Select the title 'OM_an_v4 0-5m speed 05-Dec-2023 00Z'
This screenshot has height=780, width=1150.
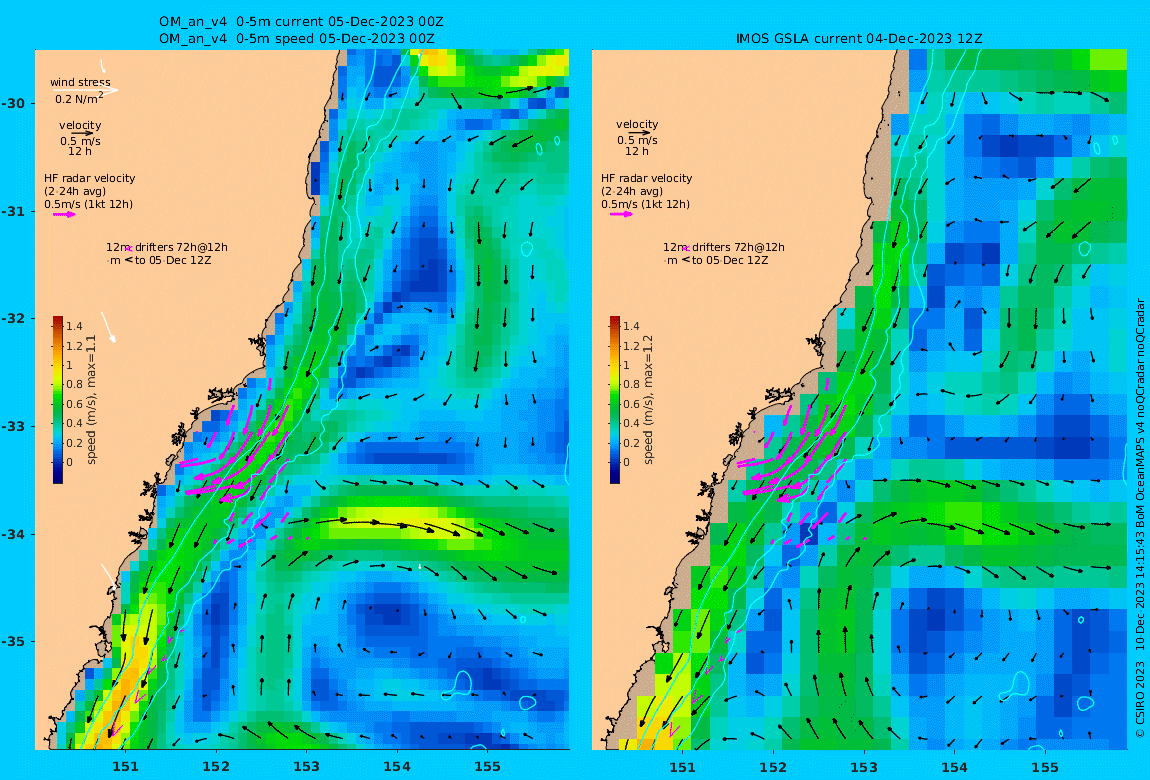[296, 39]
